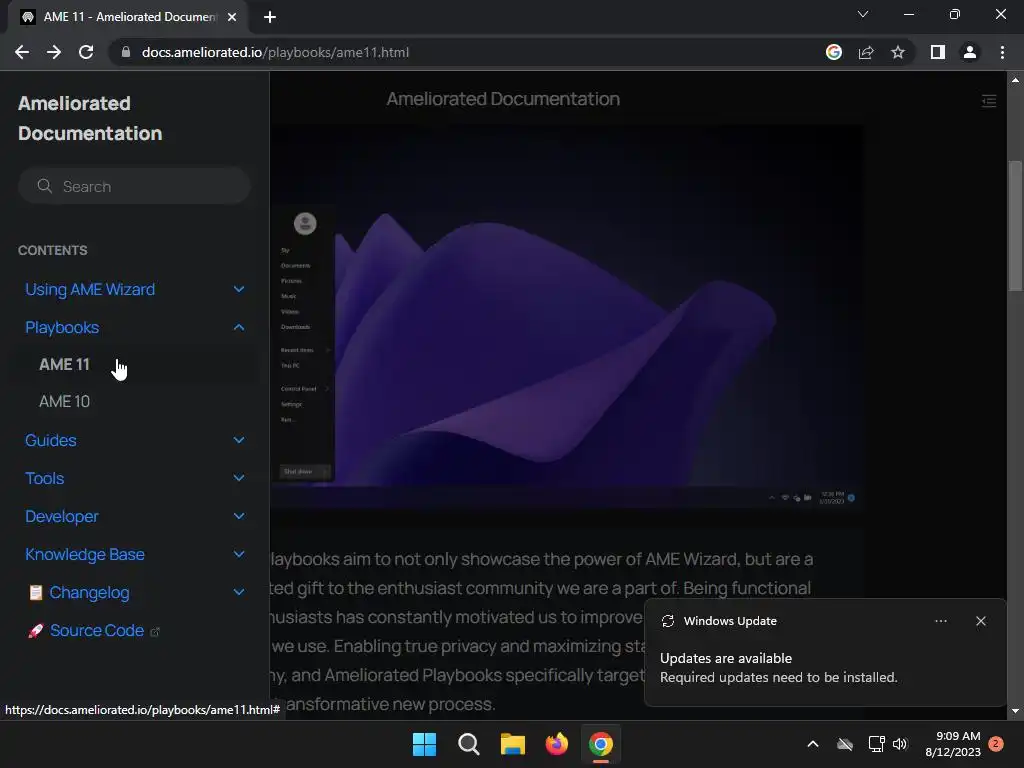Click the scrollbar down arrow
This screenshot has height=768, width=1024.
[x=1015, y=711]
